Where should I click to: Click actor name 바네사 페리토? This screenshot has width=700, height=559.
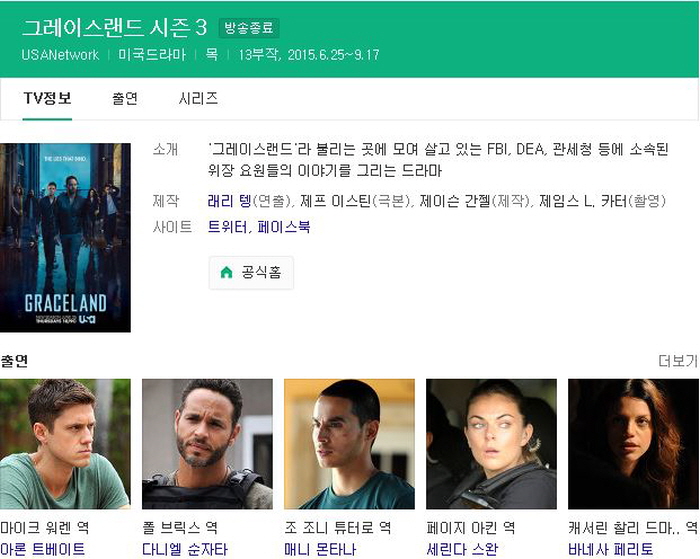(x=610, y=549)
